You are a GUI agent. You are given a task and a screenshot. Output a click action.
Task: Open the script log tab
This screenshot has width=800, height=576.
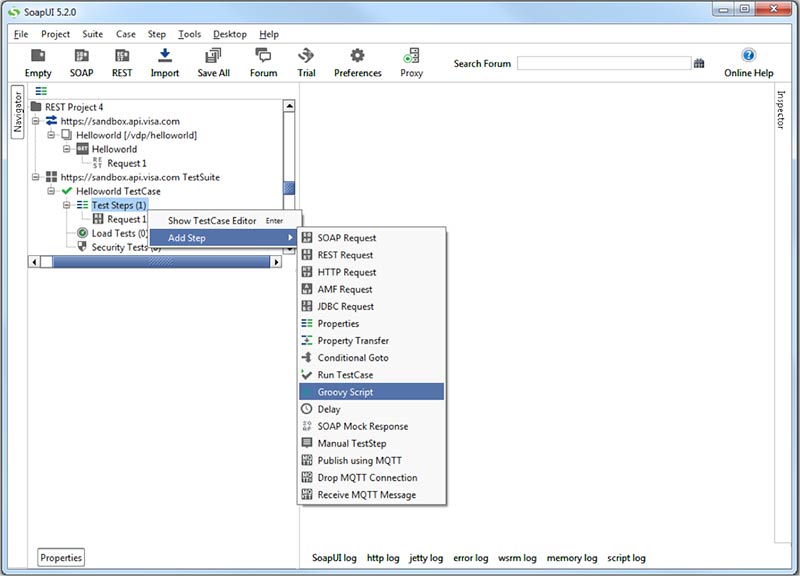coord(626,558)
